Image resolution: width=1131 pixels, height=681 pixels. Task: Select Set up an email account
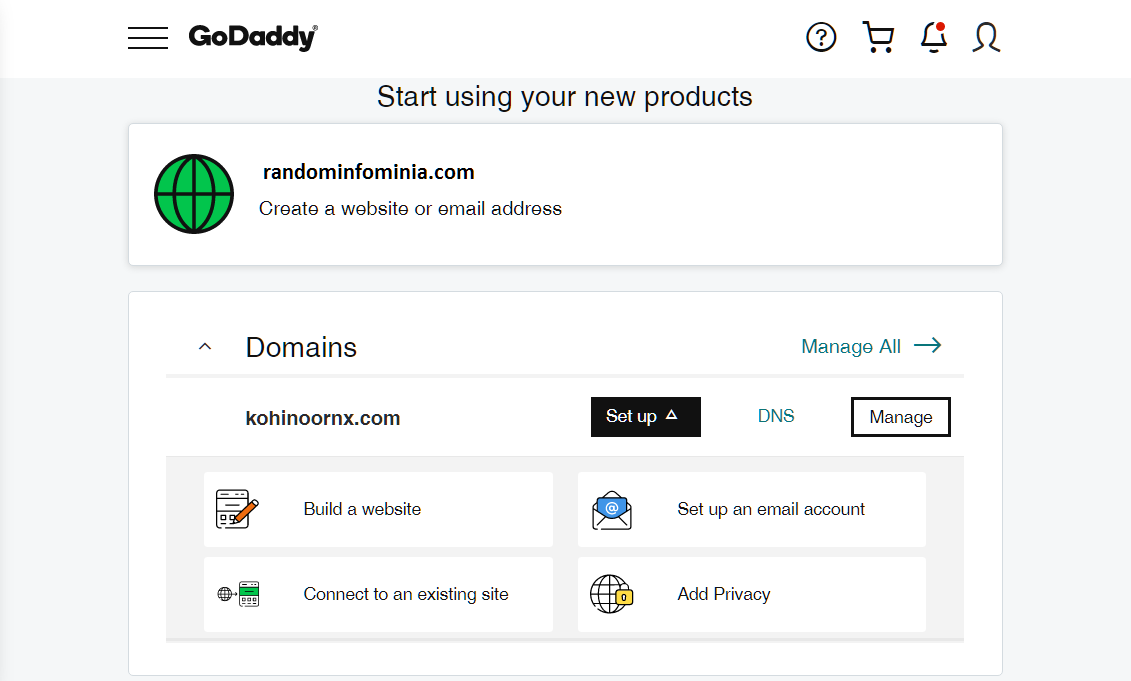coord(752,509)
